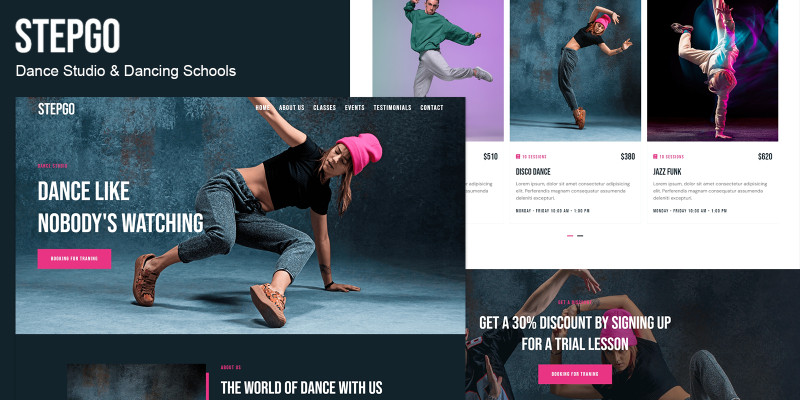The height and width of the screenshot is (400, 800).
Task: Navigate to the Testimonials menu item
Action: (392, 108)
